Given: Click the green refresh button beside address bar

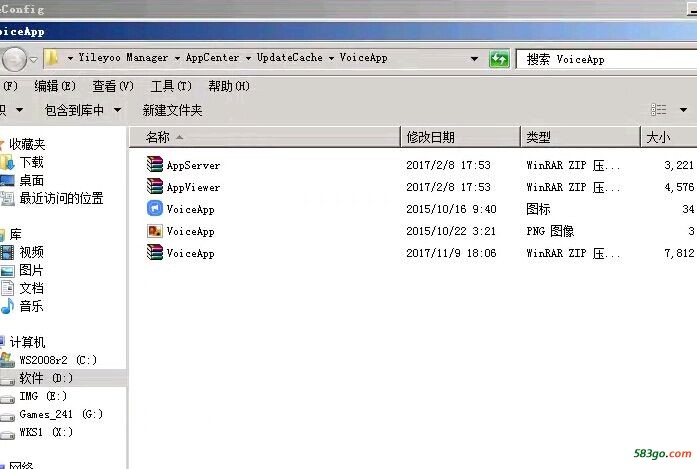Looking at the screenshot, I should (x=499, y=59).
